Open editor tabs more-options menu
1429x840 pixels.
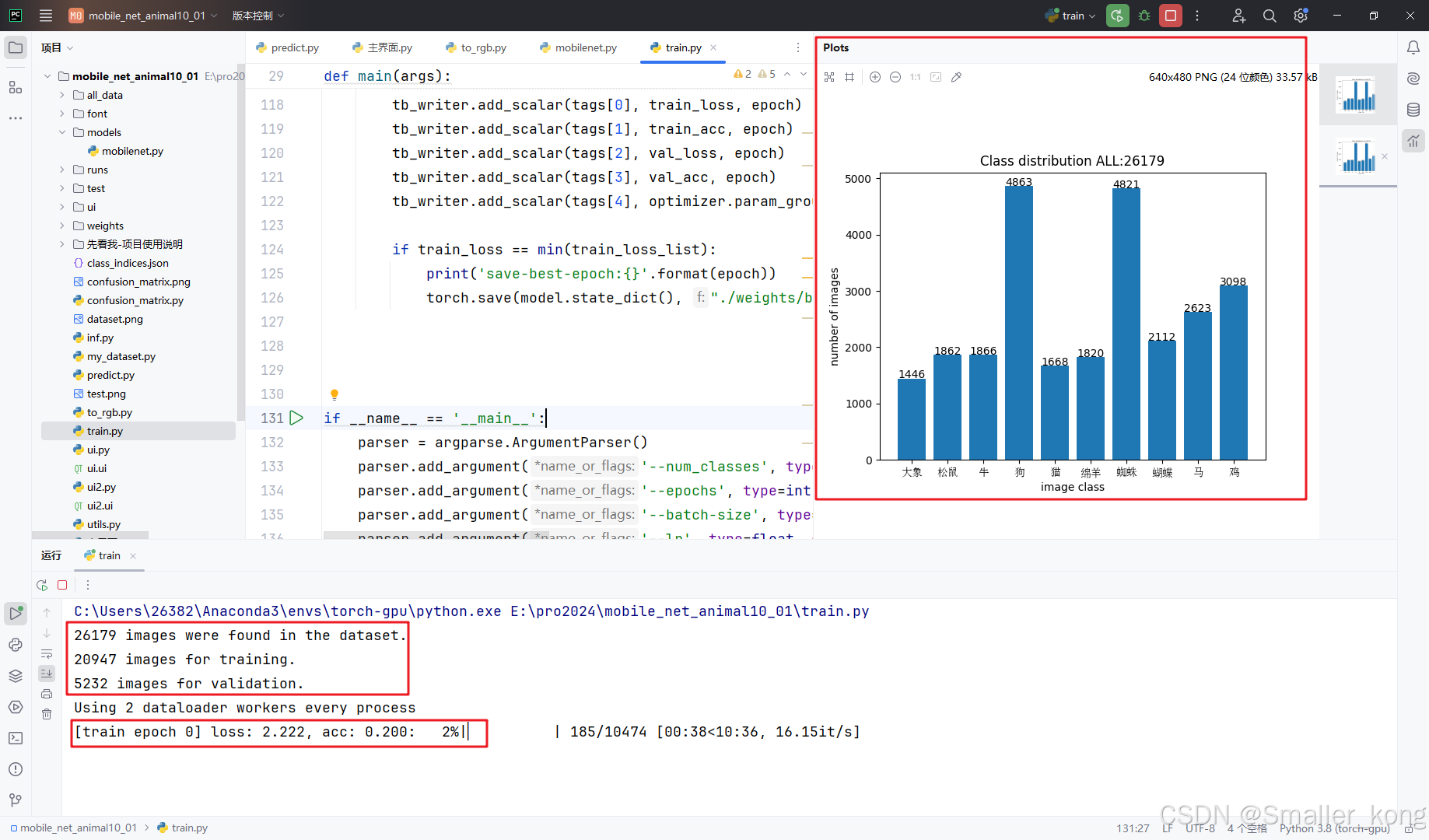[x=797, y=47]
